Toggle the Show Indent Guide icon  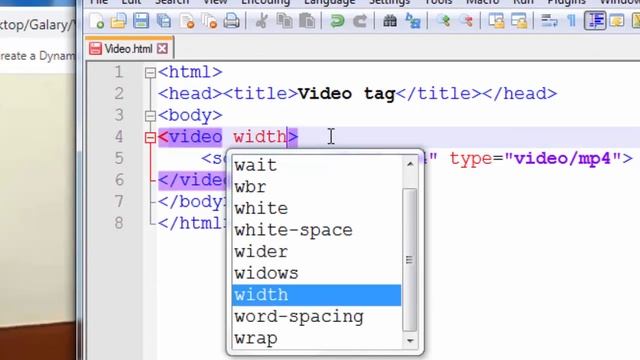(x=595, y=20)
